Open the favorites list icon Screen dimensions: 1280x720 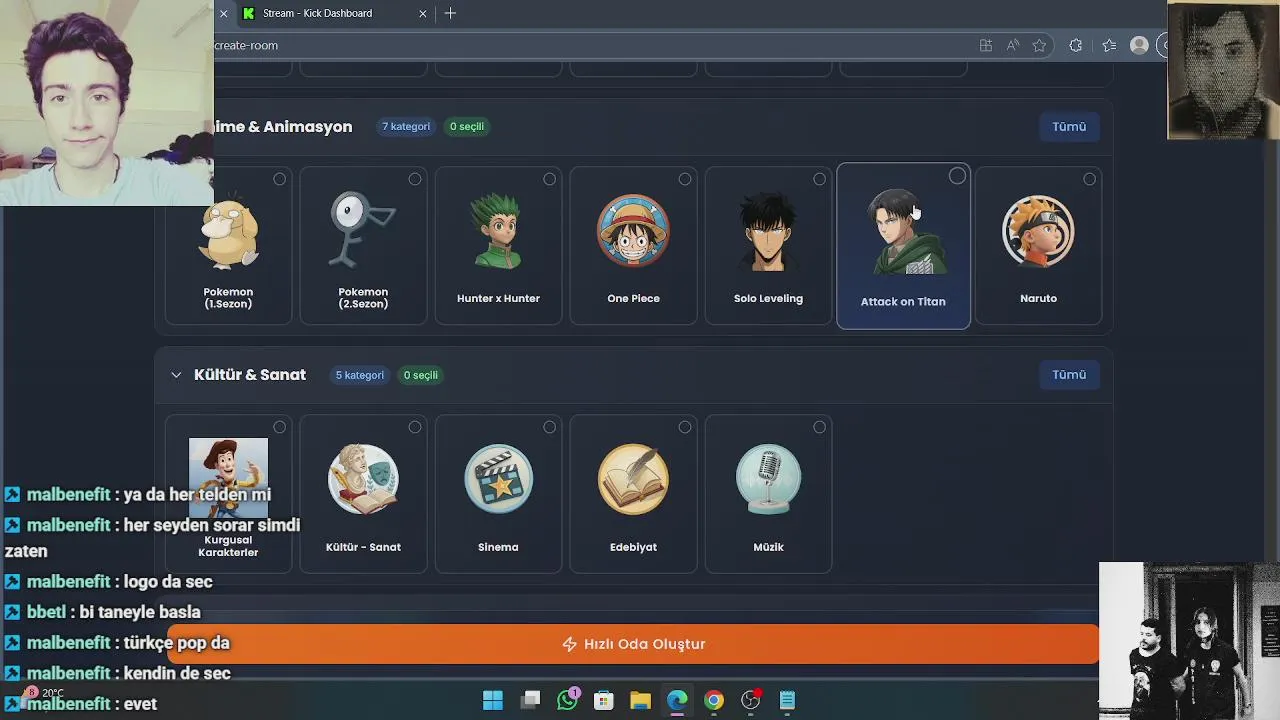coord(1109,45)
